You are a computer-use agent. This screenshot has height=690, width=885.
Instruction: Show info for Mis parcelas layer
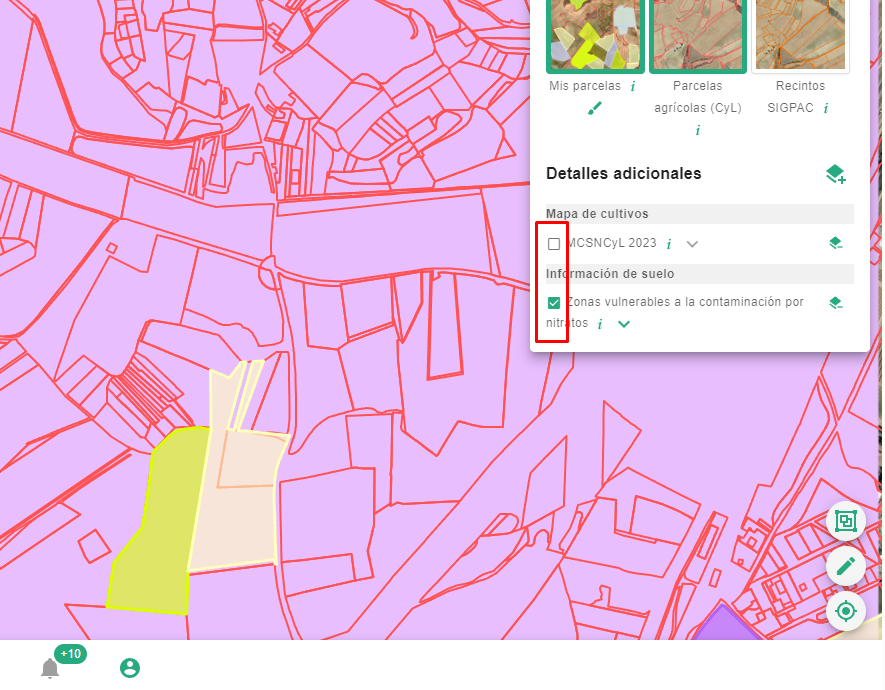coord(633,87)
